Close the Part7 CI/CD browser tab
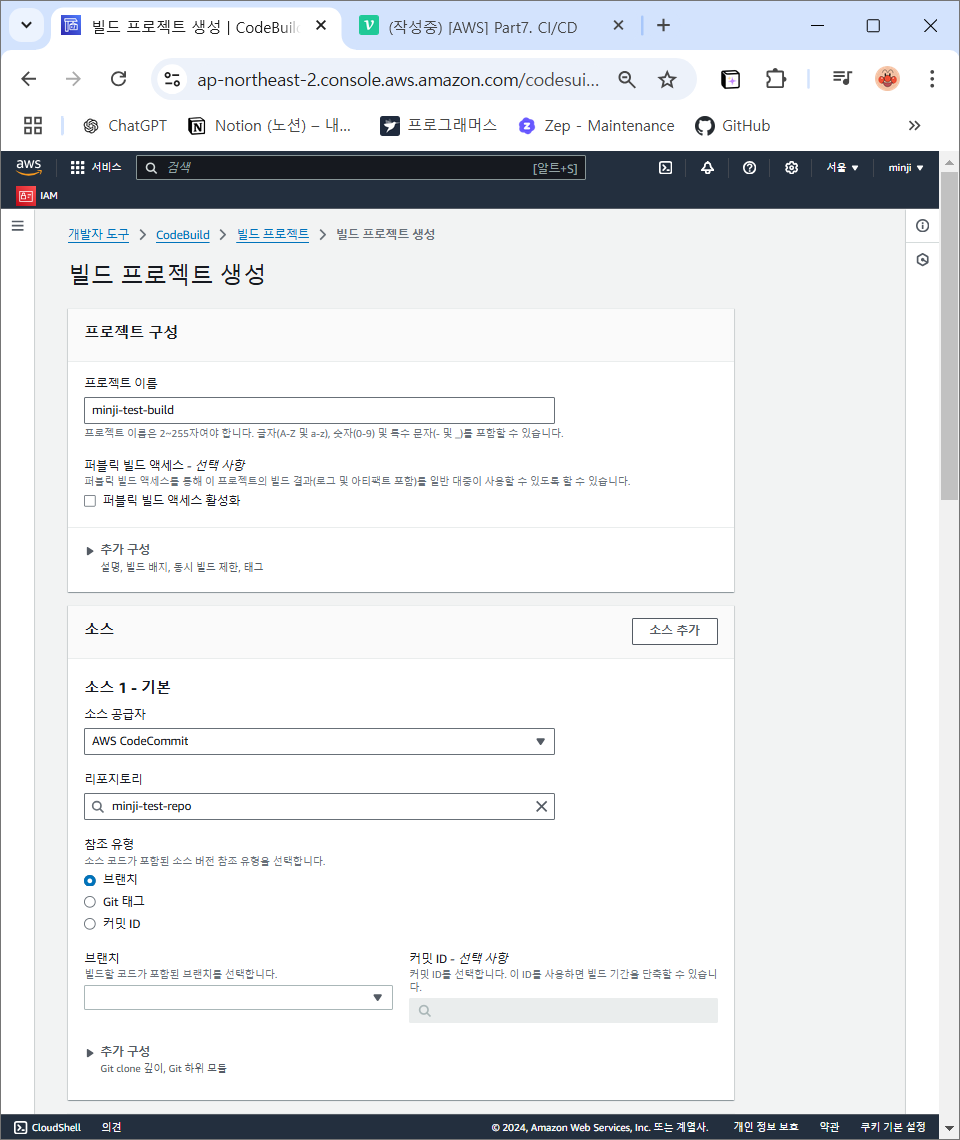This screenshot has height=1140, width=960. 618,25
